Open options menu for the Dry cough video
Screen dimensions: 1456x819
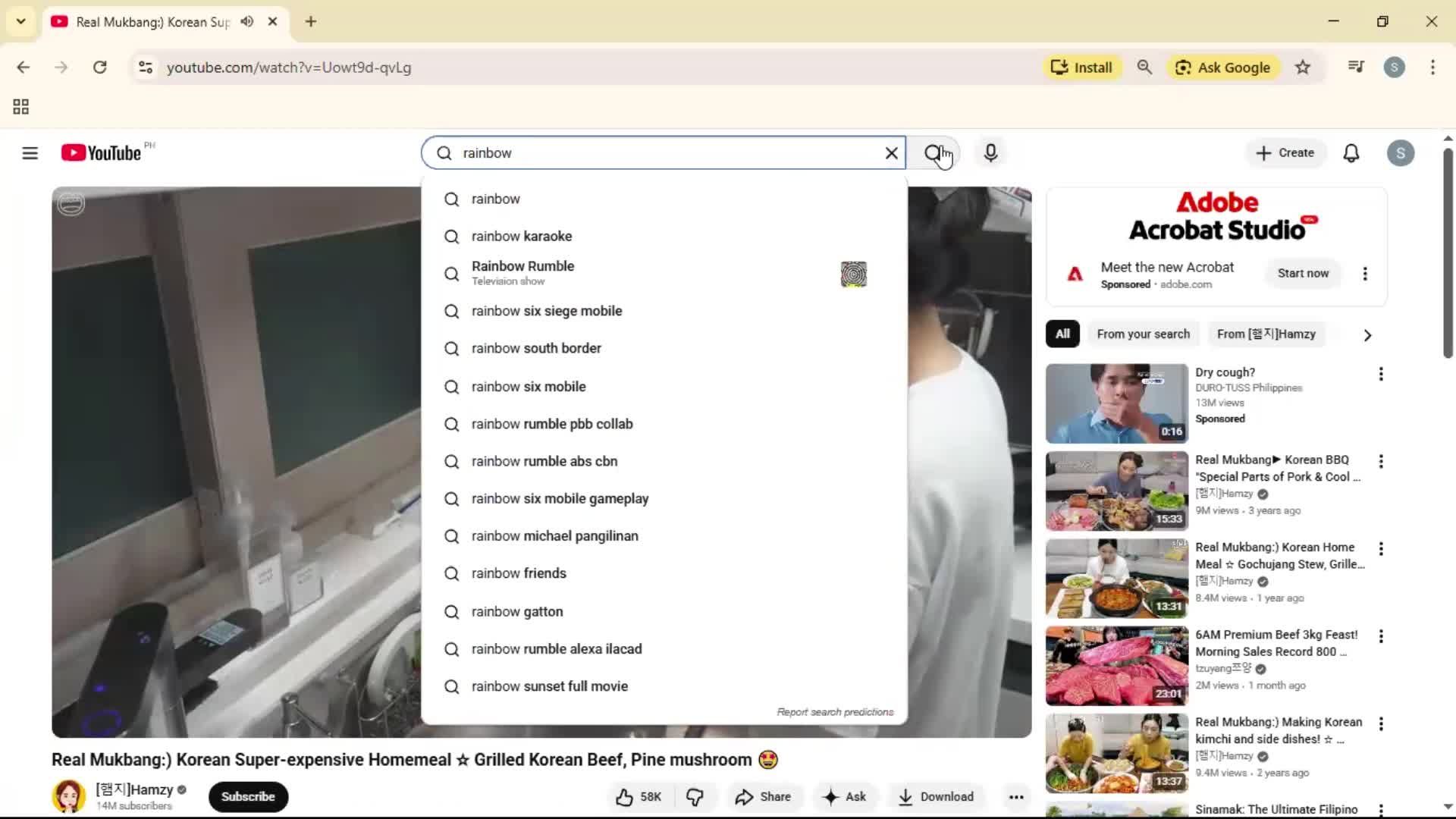pyautogui.click(x=1382, y=374)
